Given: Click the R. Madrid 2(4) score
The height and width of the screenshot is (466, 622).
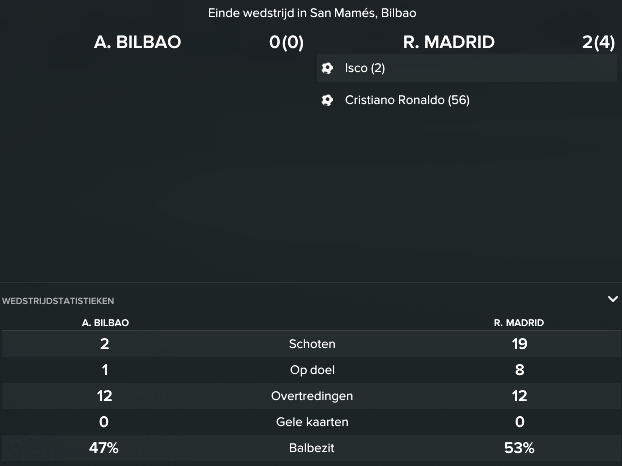Looking at the screenshot, I should tap(598, 42).
